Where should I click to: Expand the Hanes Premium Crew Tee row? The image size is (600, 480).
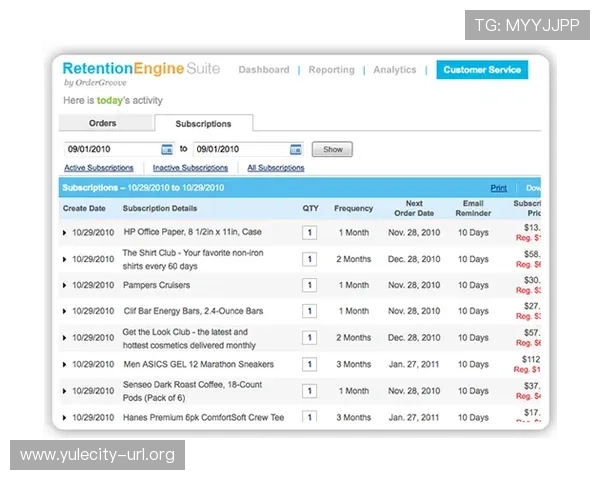click(64, 418)
